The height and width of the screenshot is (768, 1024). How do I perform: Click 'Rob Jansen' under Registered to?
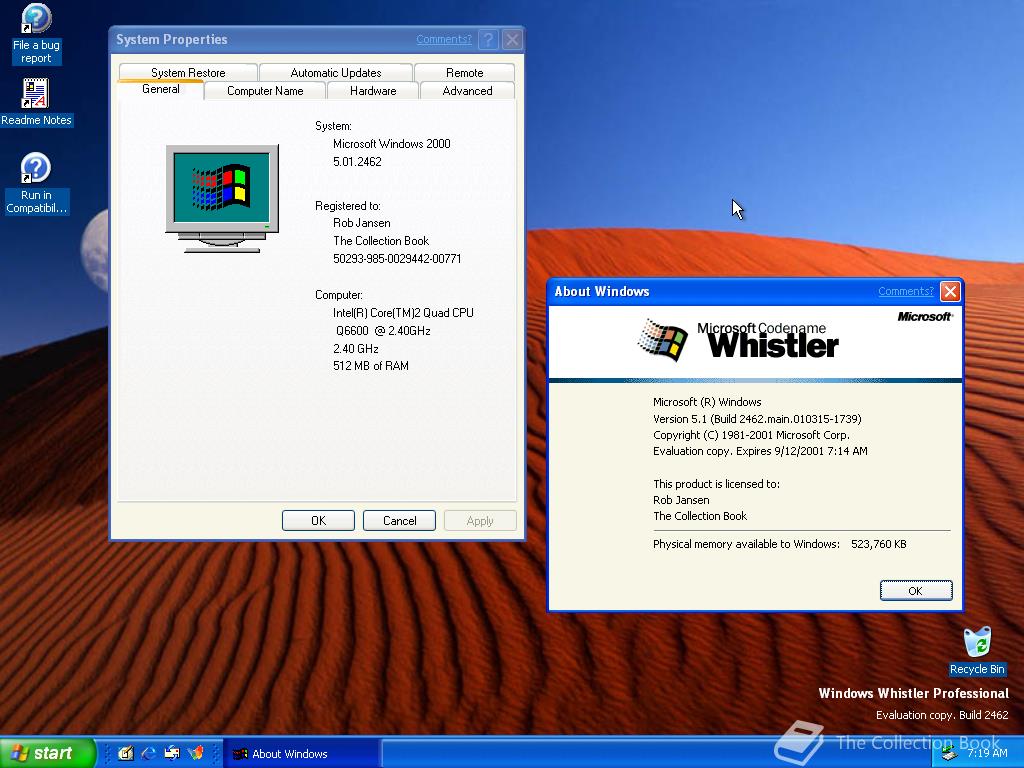(362, 223)
